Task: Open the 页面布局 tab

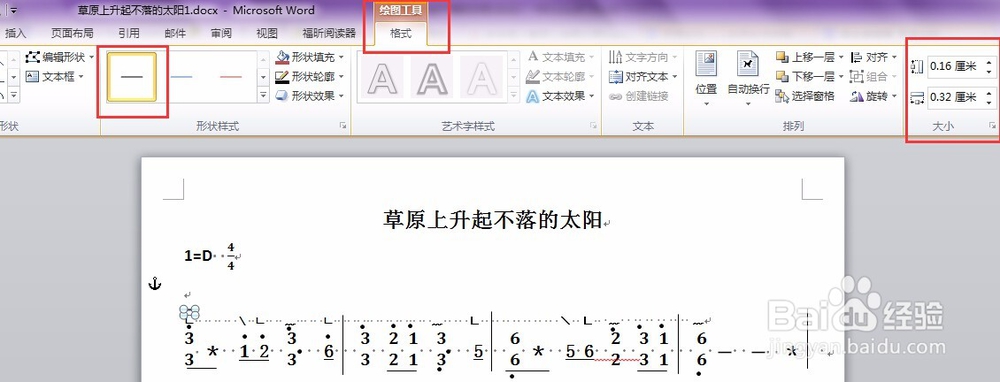Action: click(x=72, y=33)
